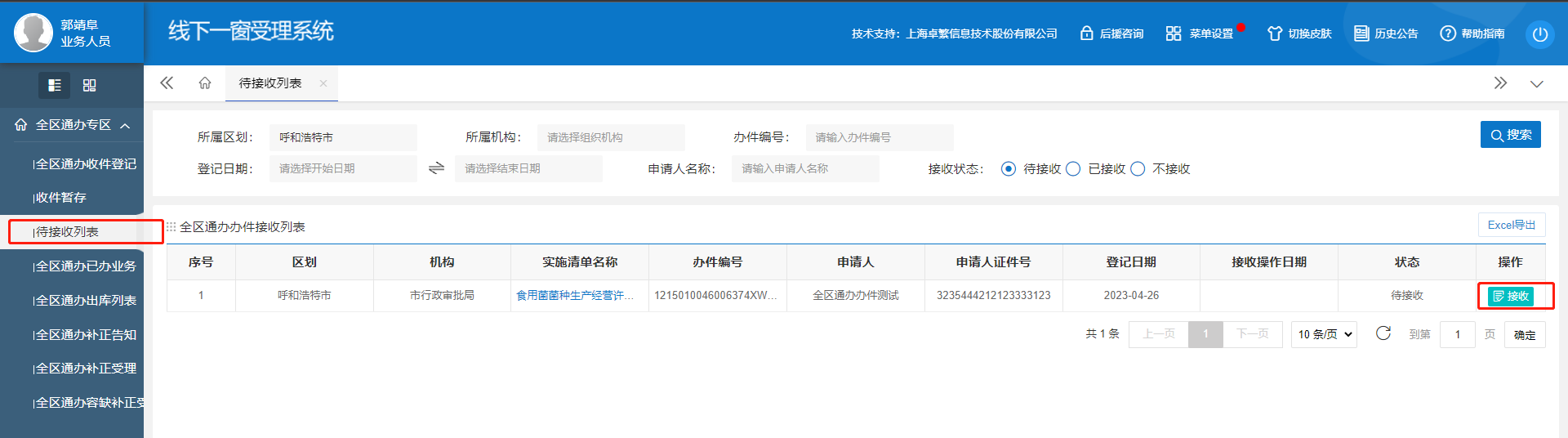
Task: Expand tab options chevron at right
Action: pos(1536,83)
